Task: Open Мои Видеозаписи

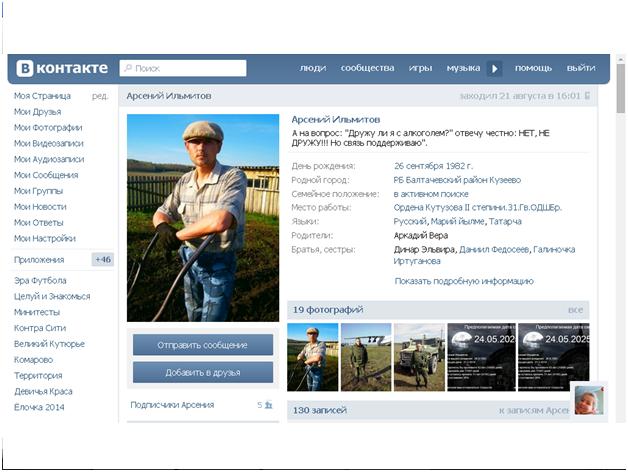Action: [x=48, y=143]
